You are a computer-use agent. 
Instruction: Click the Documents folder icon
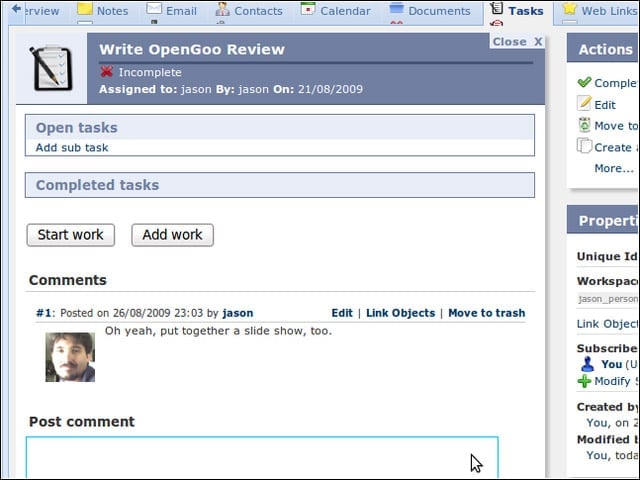click(x=396, y=8)
